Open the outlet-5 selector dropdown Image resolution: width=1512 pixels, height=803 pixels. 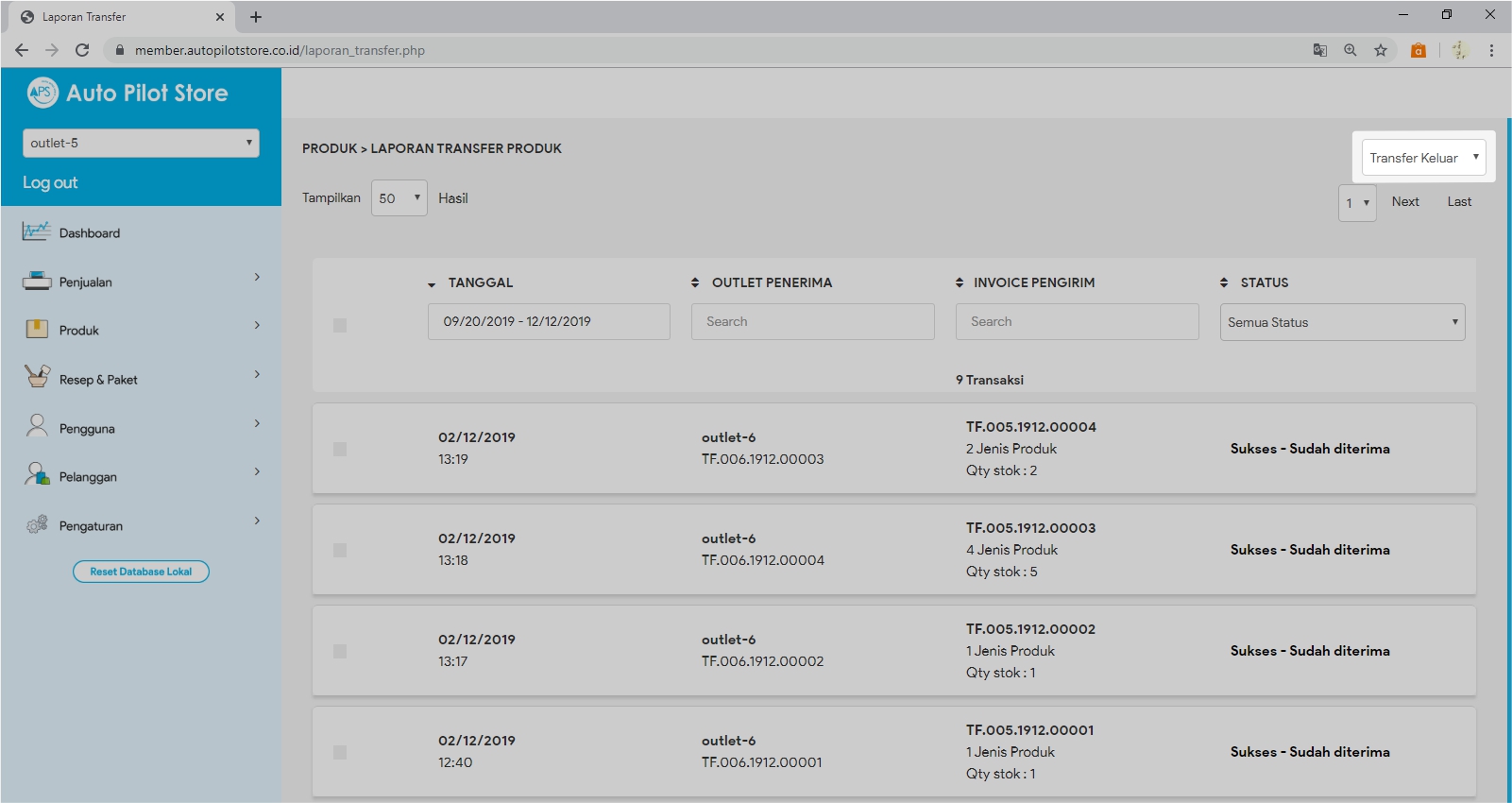pyautogui.click(x=141, y=143)
